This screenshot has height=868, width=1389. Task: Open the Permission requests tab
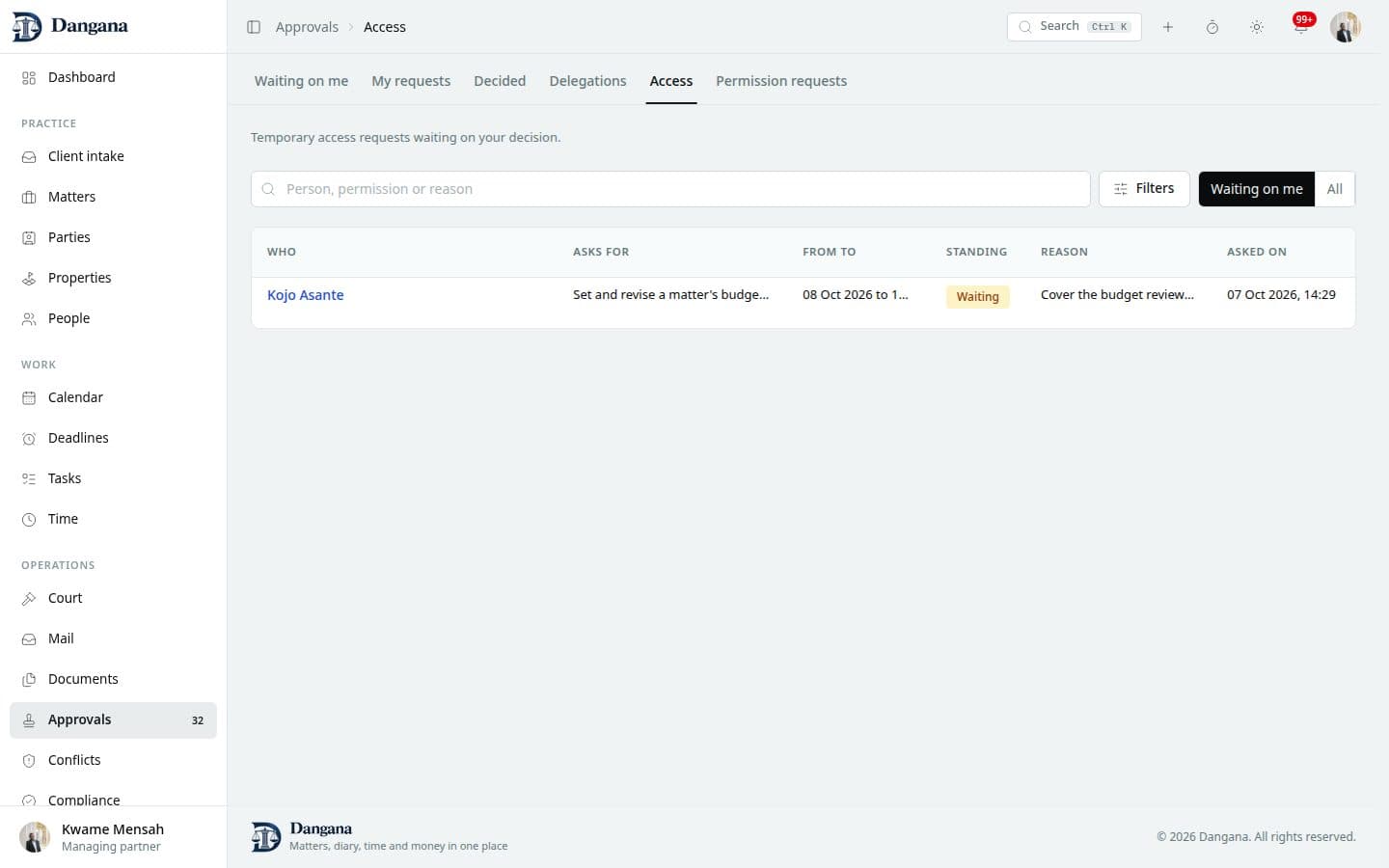781,81
